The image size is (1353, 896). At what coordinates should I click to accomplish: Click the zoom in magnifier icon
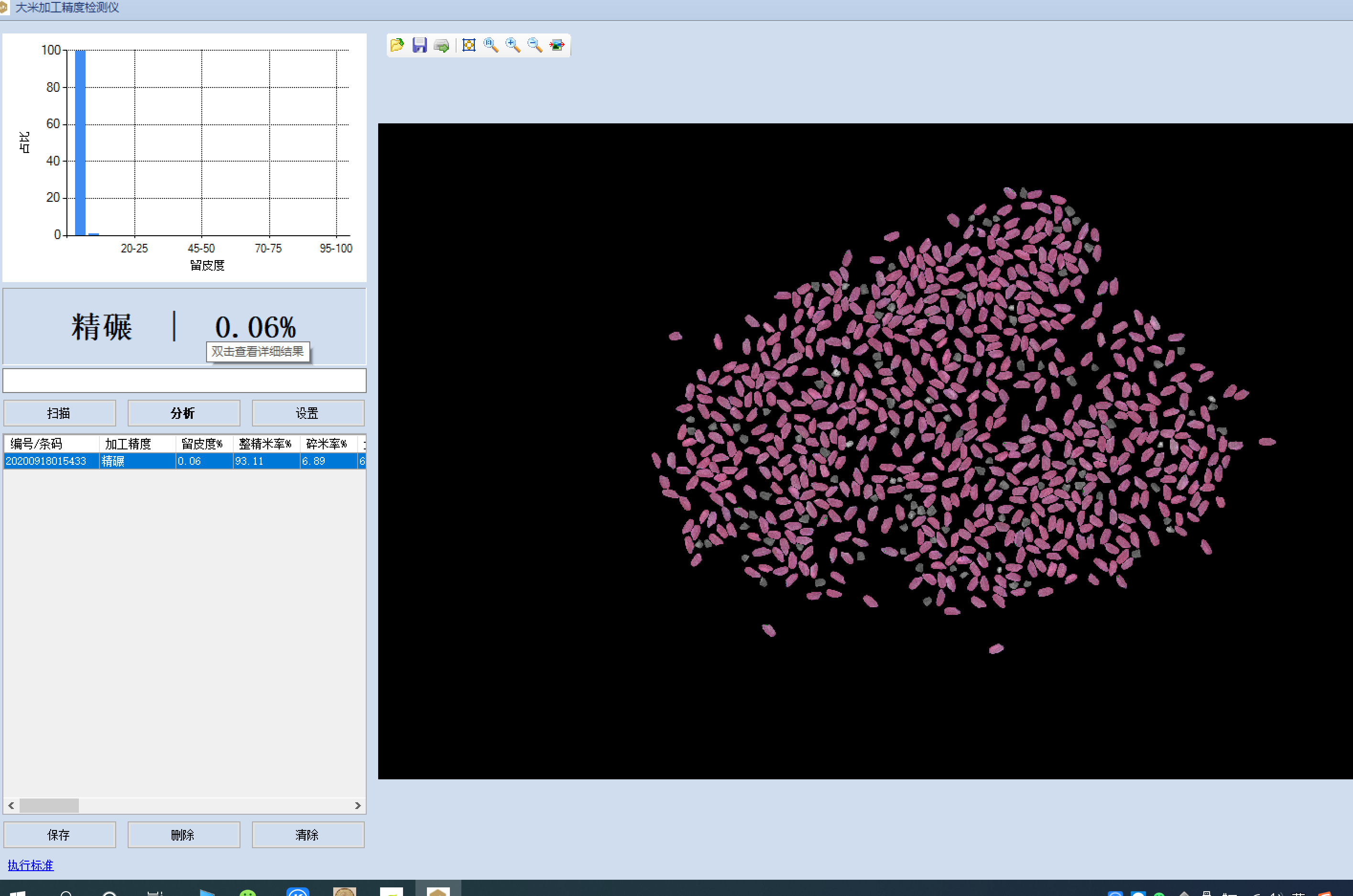(x=513, y=45)
